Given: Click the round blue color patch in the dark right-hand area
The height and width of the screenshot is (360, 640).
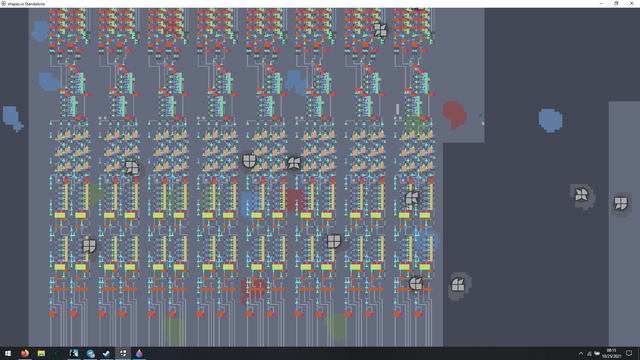Looking at the screenshot, I should (x=551, y=120).
